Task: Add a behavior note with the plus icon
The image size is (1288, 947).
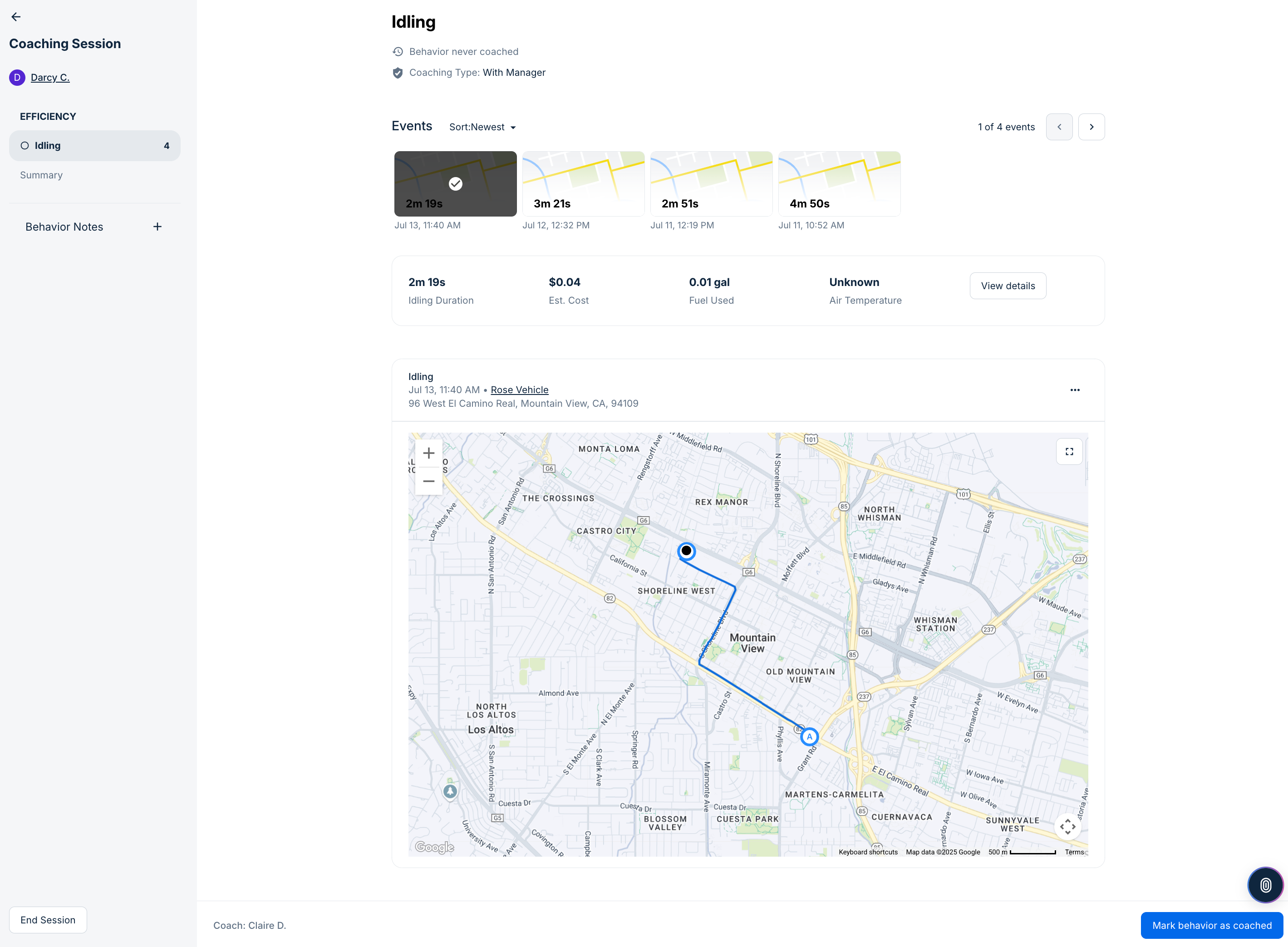Action: (157, 227)
